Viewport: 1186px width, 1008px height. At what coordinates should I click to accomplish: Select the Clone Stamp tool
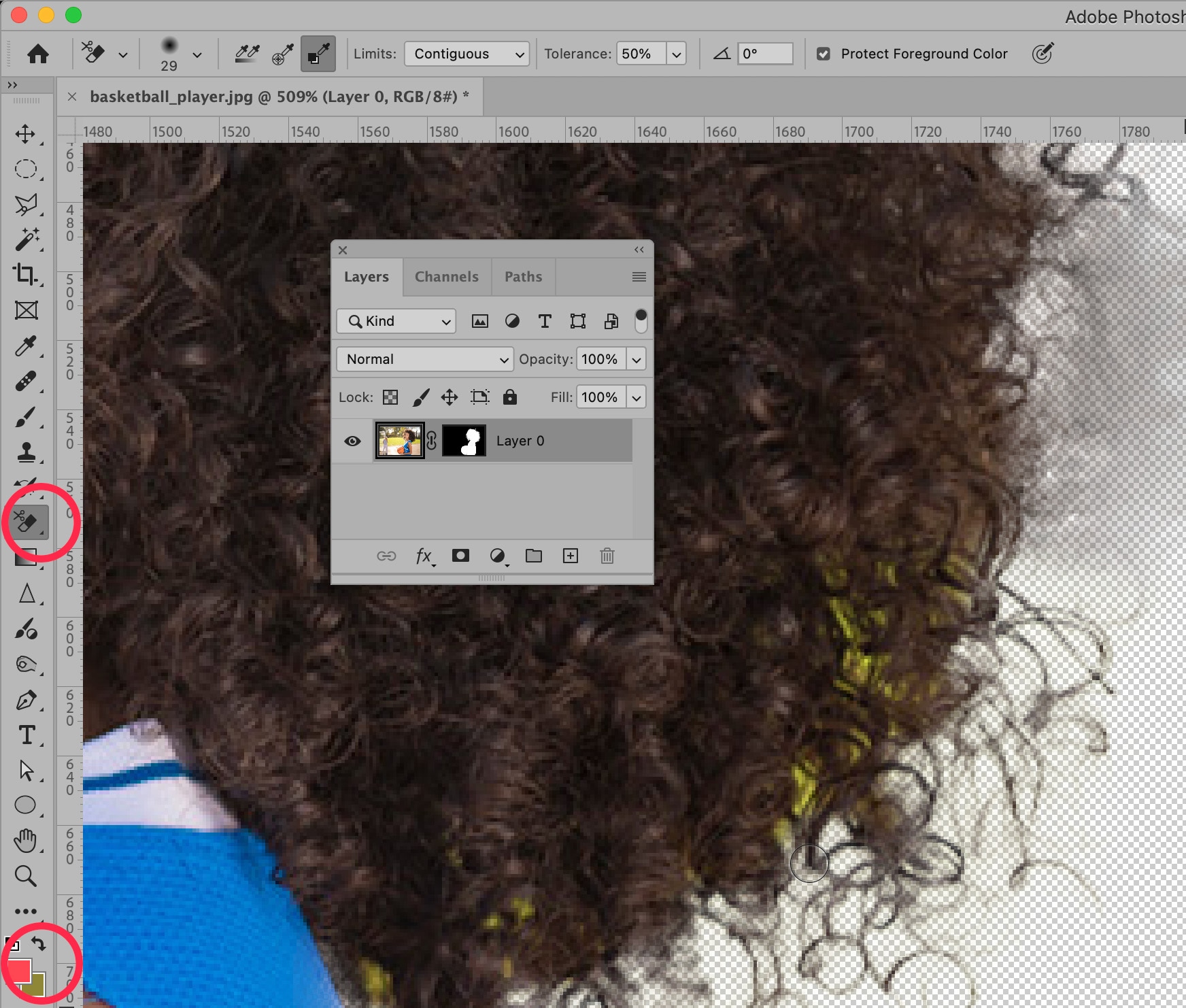pyautogui.click(x=26, y=452)
